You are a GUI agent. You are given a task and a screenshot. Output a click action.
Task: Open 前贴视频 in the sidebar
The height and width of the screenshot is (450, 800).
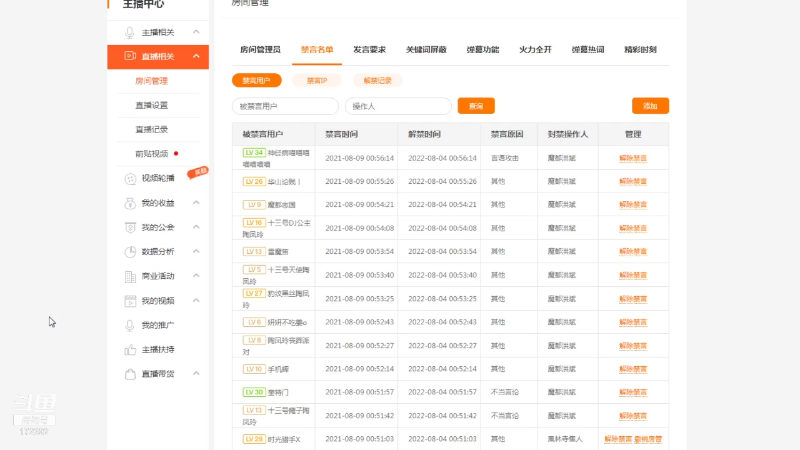click(152, 154)
